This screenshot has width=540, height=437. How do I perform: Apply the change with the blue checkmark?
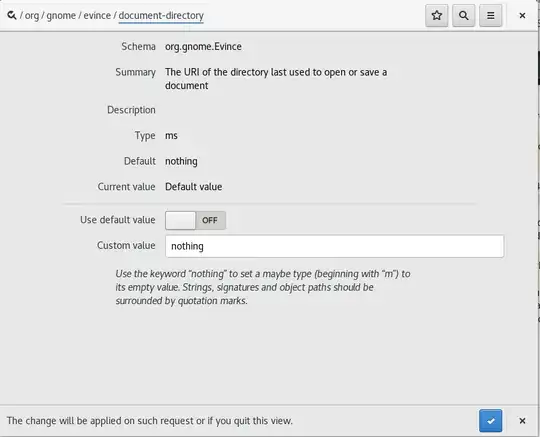click(490, 420)
